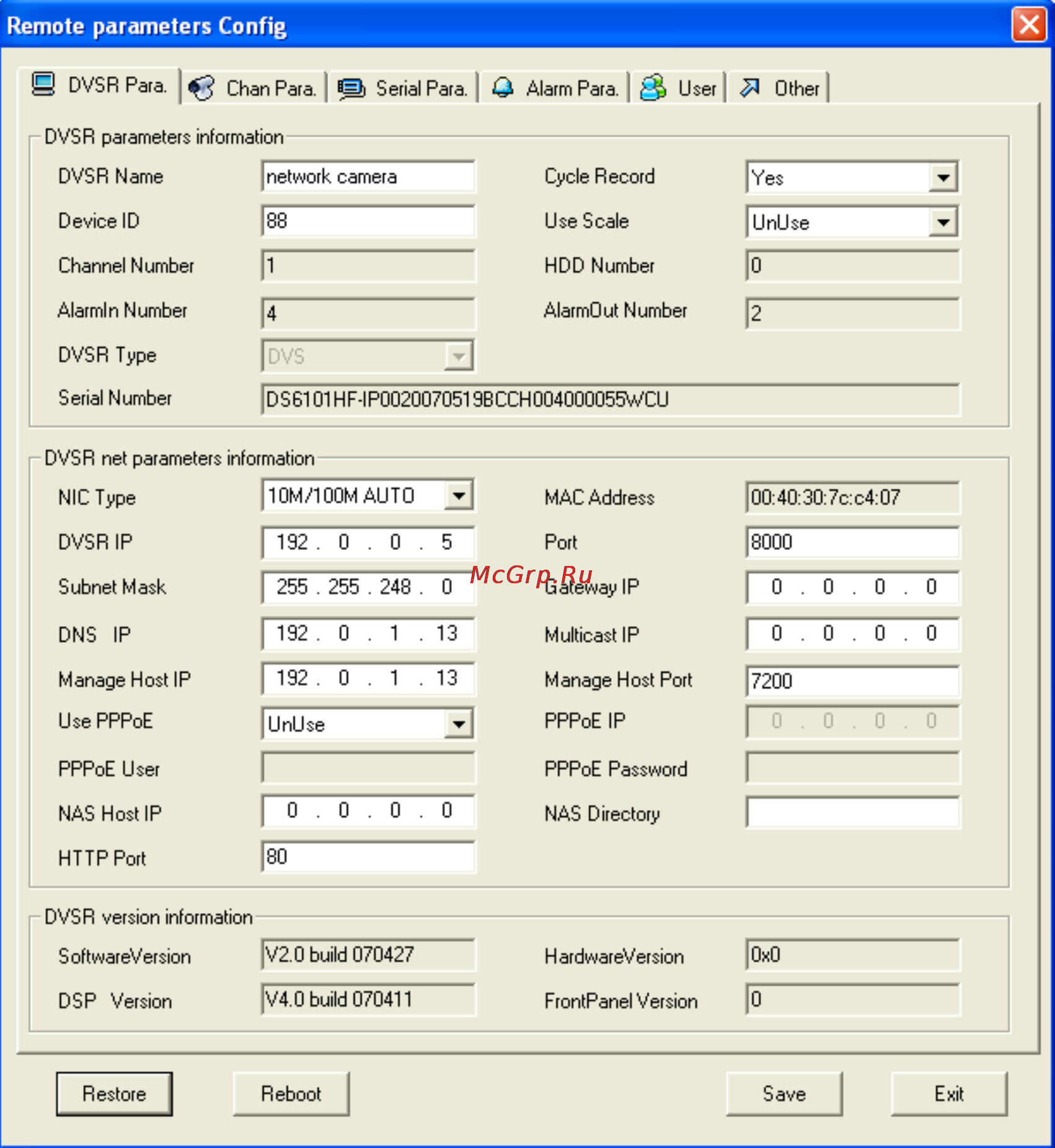
Task: Click the PPPoE IP field
Action: [853, 722]
